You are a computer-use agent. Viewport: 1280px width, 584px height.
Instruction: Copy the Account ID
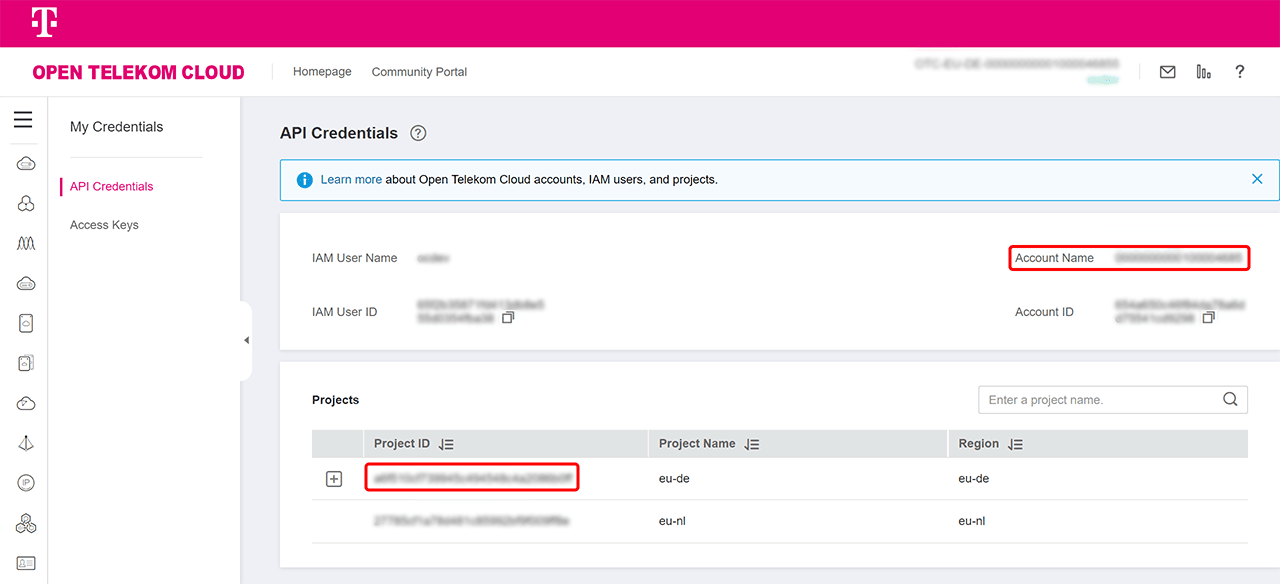1208,318
